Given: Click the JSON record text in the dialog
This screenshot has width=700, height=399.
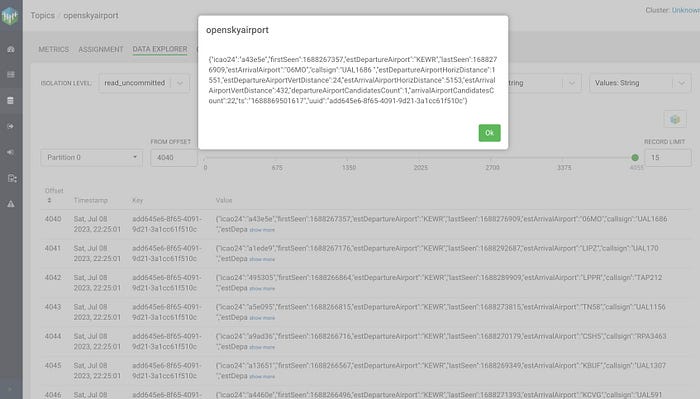Looking at the screenshot, I should click(353, 80).
